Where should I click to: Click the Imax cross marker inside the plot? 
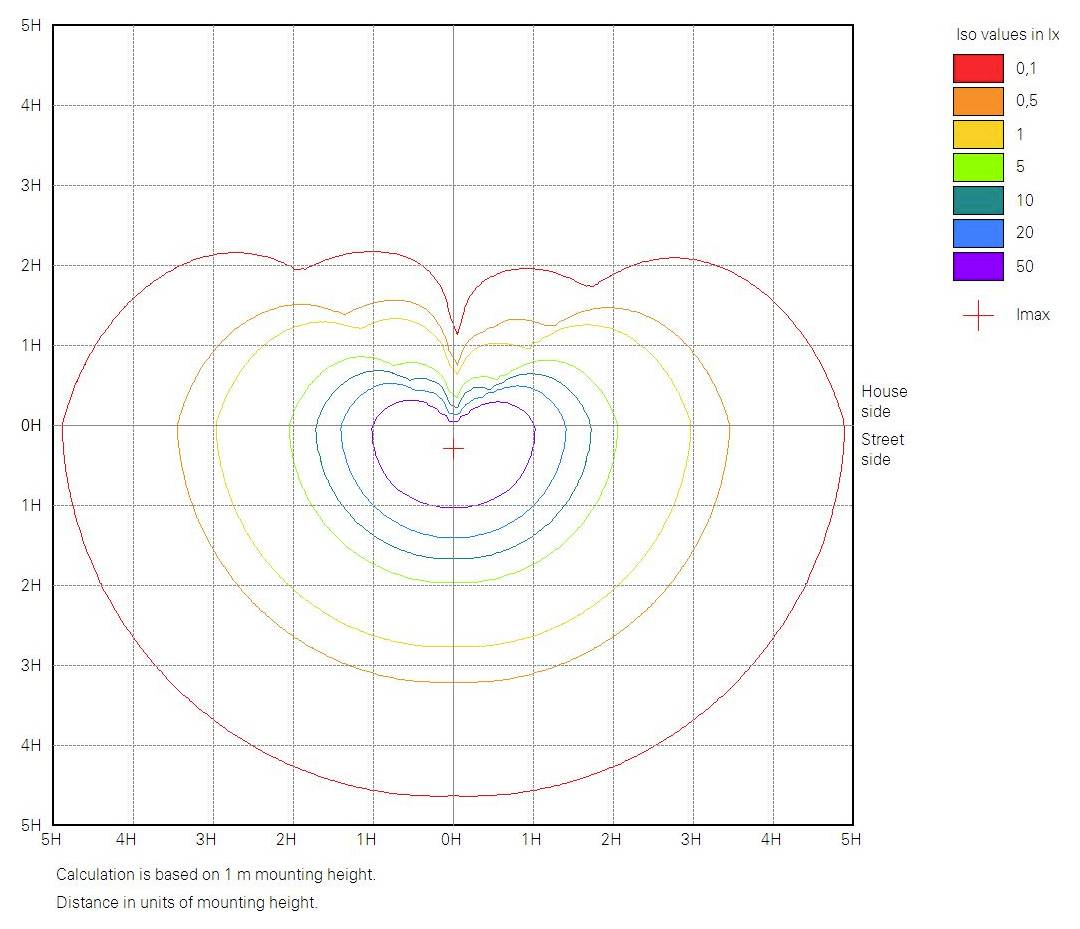(453, 448)
